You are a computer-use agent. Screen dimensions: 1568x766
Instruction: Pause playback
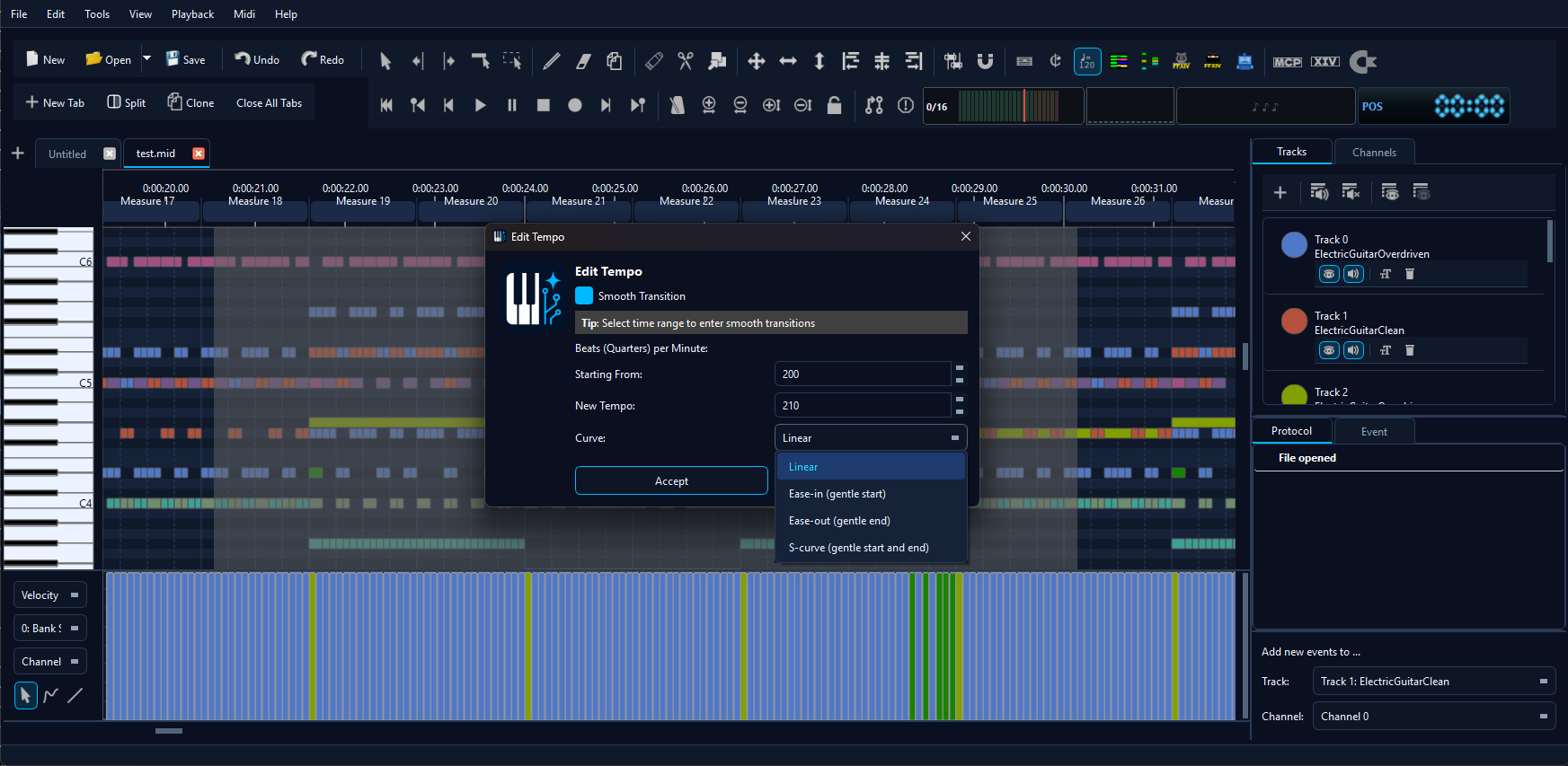pyautogui.click(x=512, y=105)
